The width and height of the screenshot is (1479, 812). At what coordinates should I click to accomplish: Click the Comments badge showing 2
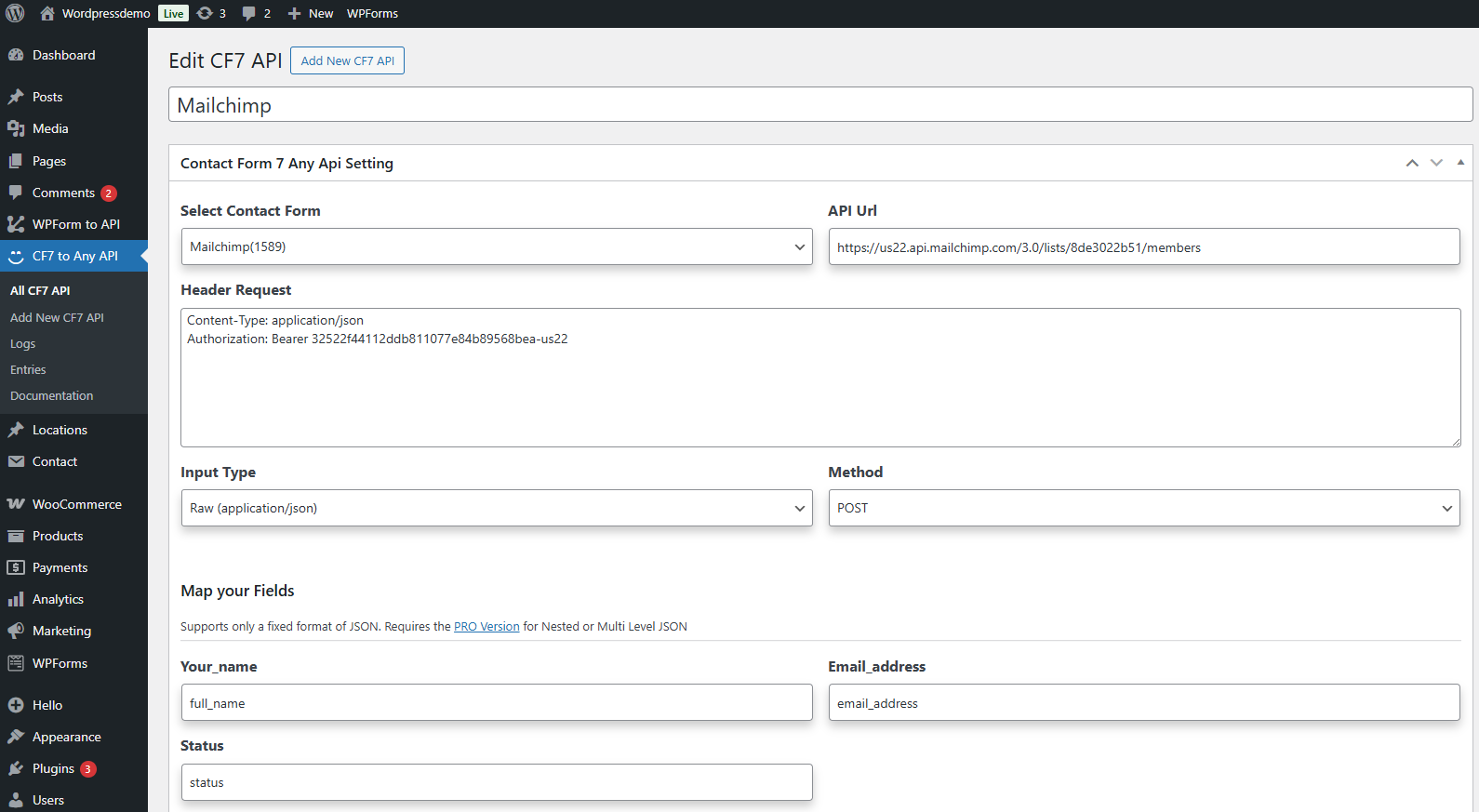click(x=109, y=193)
